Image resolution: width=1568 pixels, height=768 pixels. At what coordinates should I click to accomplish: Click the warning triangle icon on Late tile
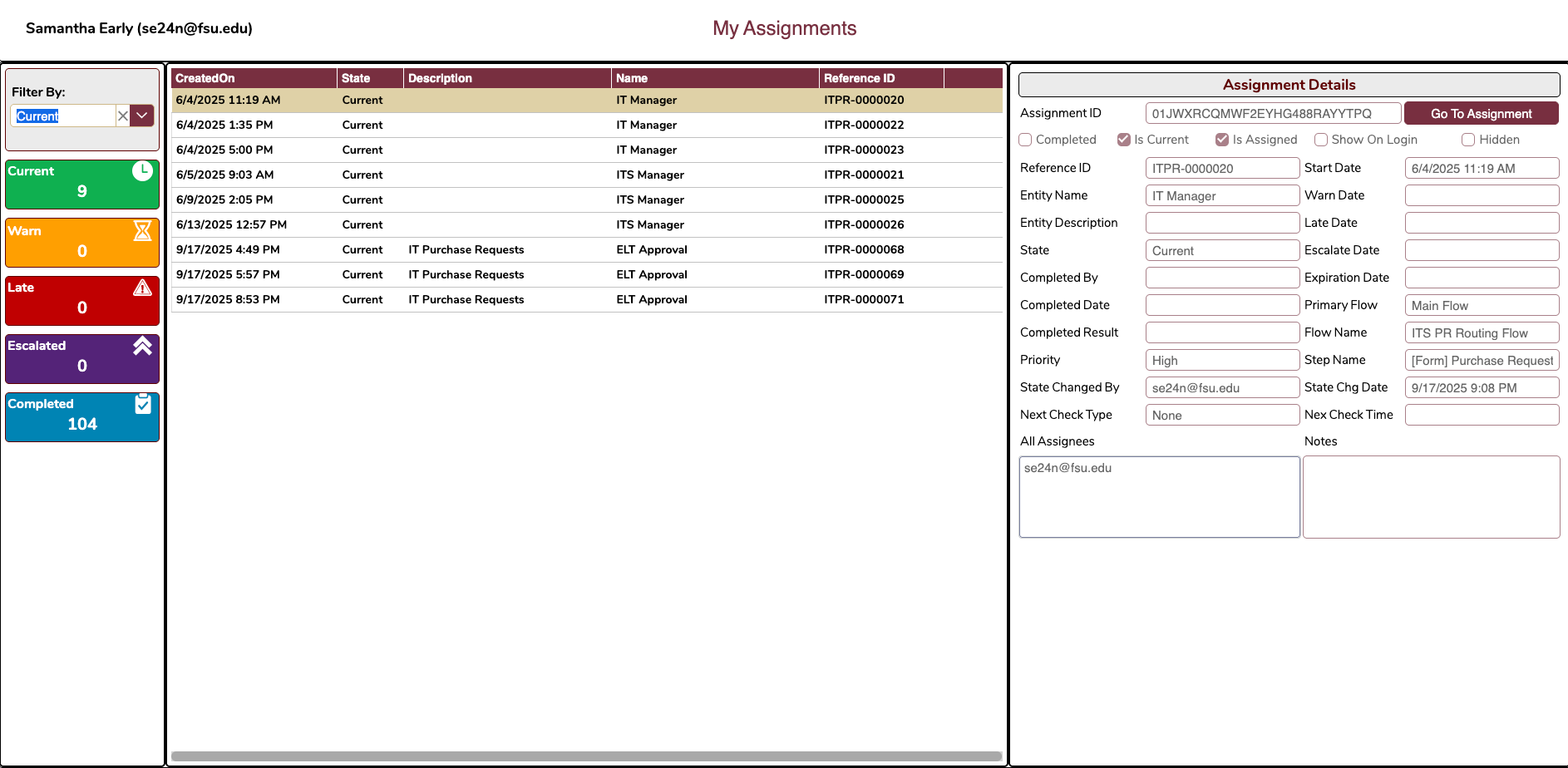point(142,288)
